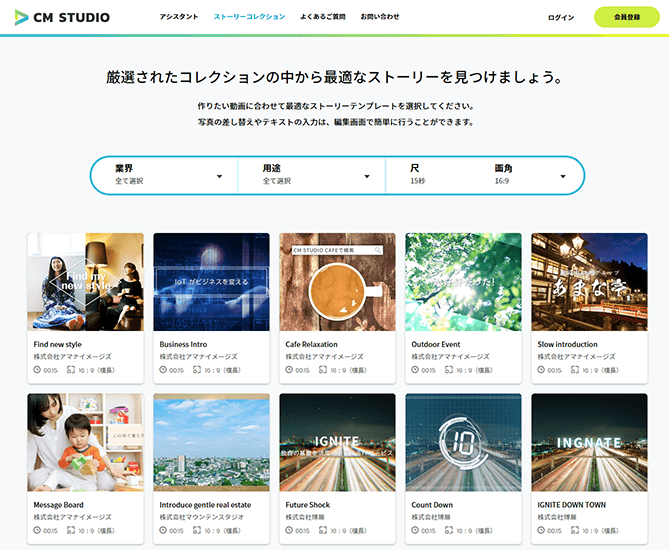Click aspect ratio icon on Future Shock card
The width and height of the screenshot is (669, 550).
[x=323, y=530]
